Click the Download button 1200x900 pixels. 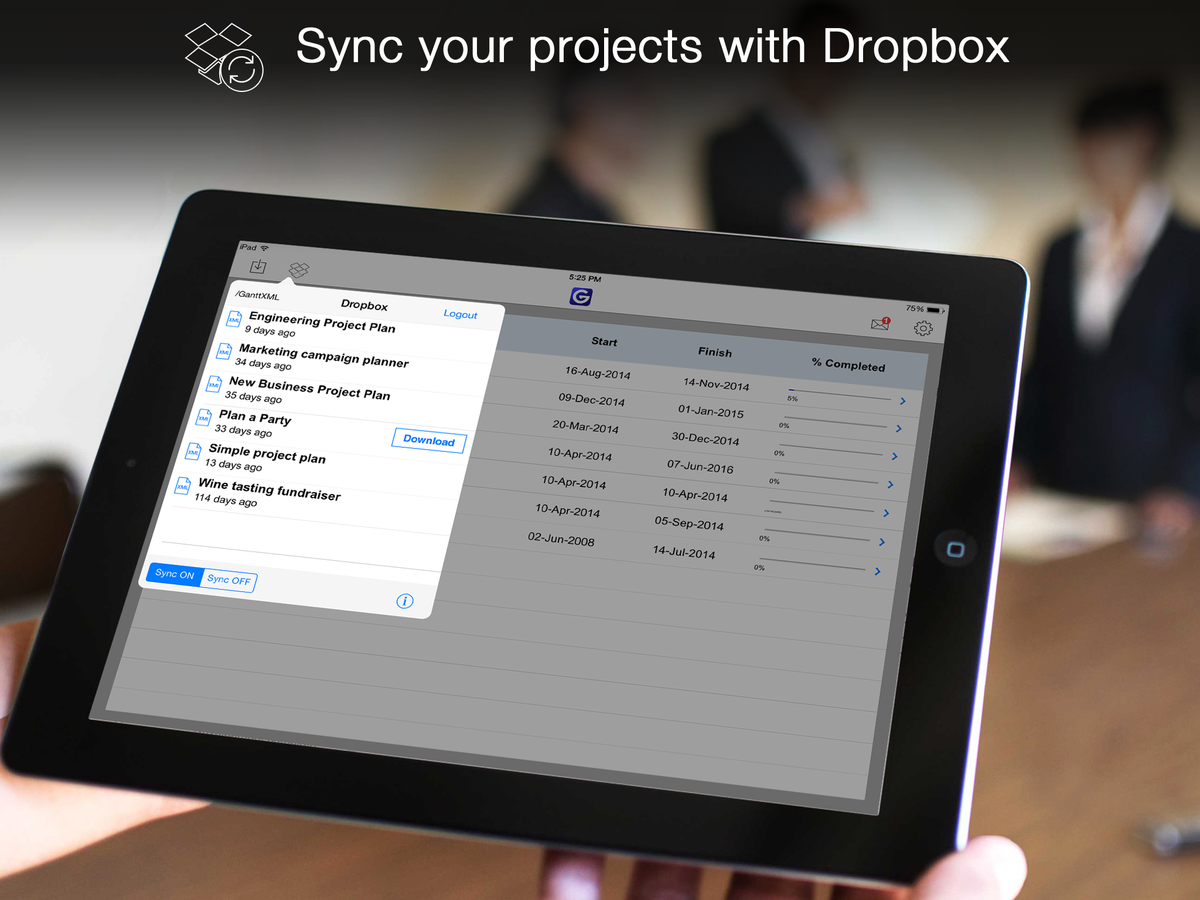coord(429,440)
